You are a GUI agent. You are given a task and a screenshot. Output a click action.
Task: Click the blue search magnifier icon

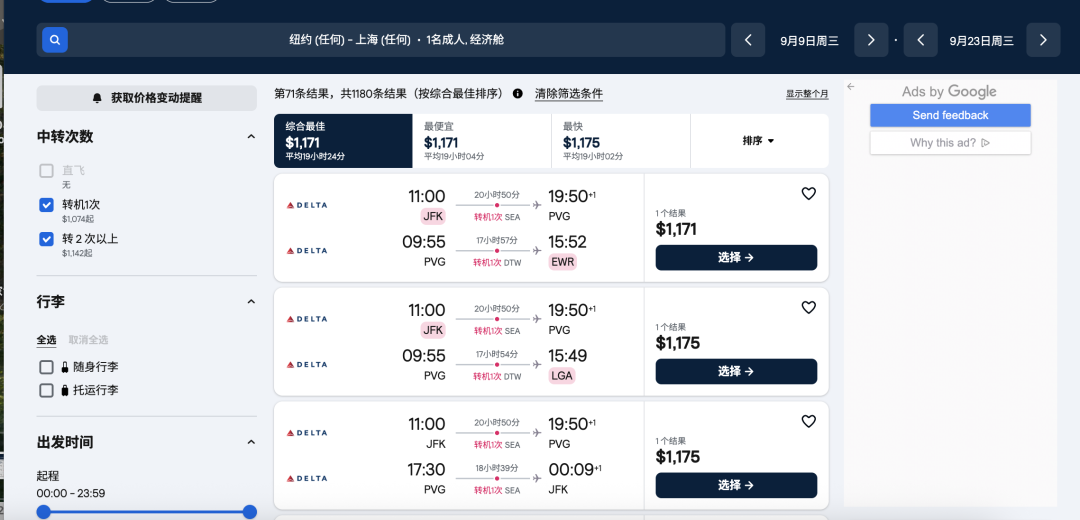click(55, 40)
